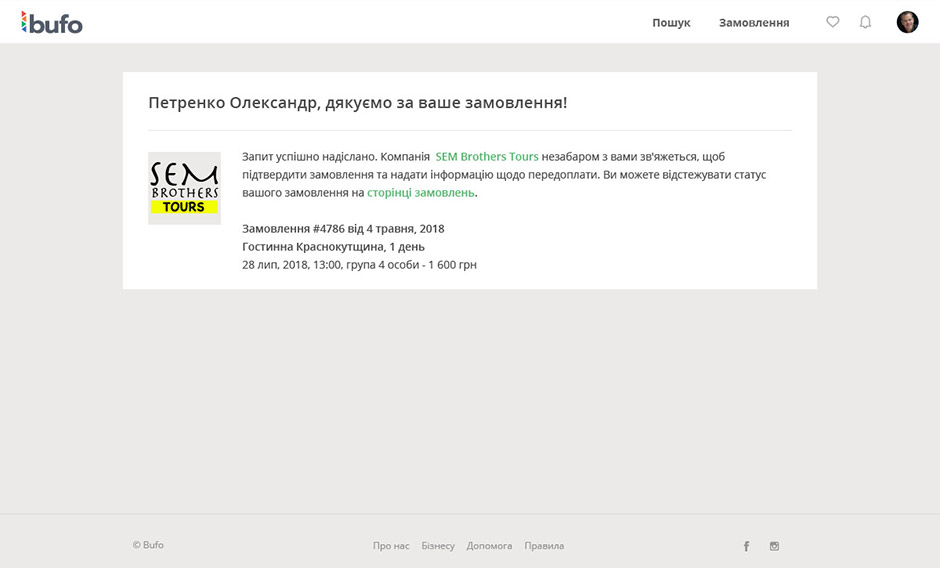Follow the SEM Brothers Tours company link

487,157
